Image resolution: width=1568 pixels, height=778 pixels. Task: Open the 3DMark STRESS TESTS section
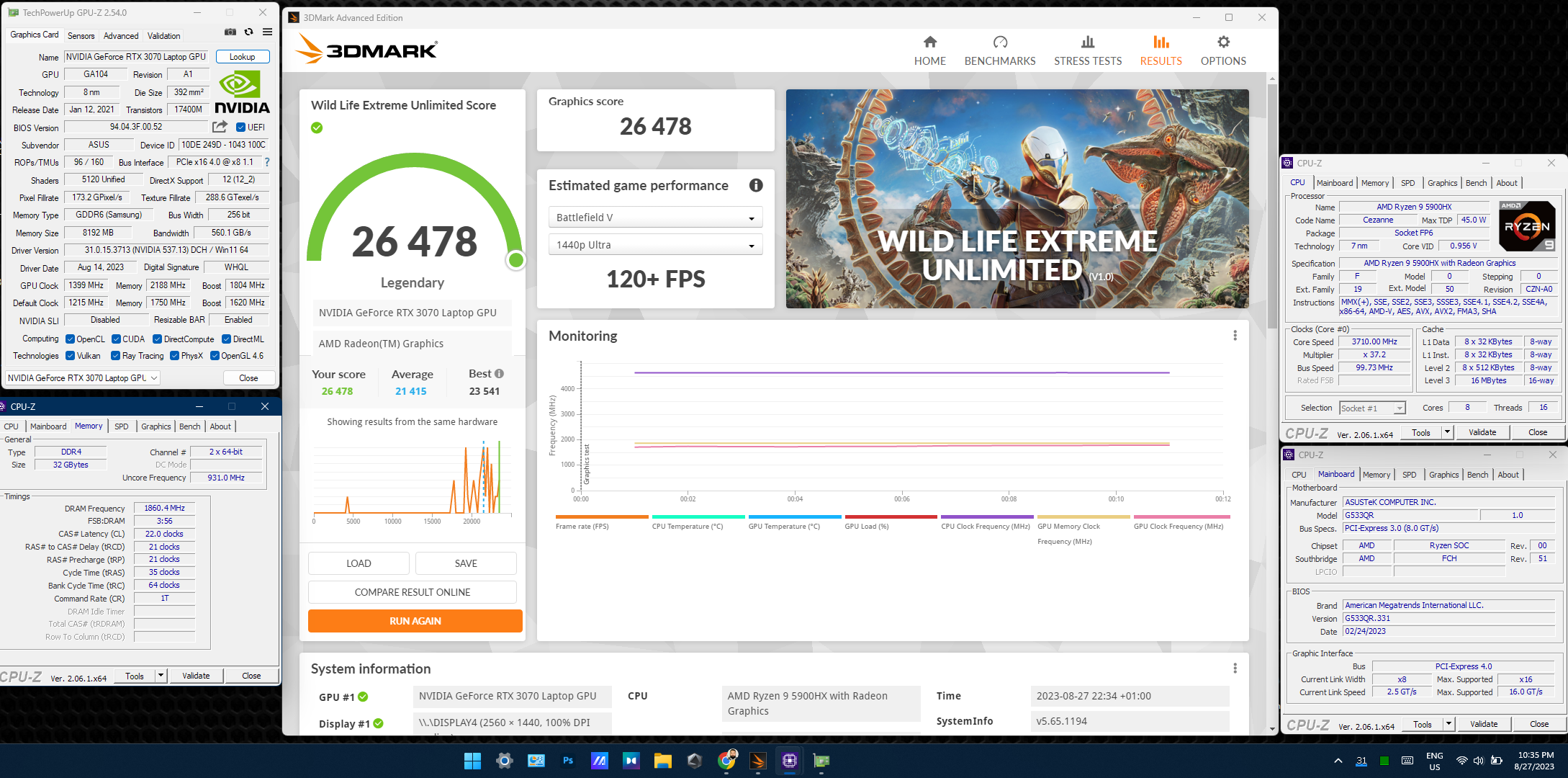click(1088, 50)
